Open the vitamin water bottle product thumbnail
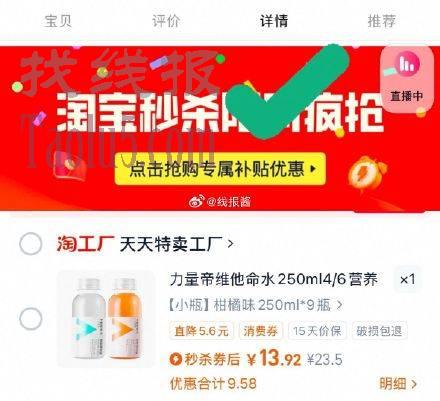 (107, 319)
